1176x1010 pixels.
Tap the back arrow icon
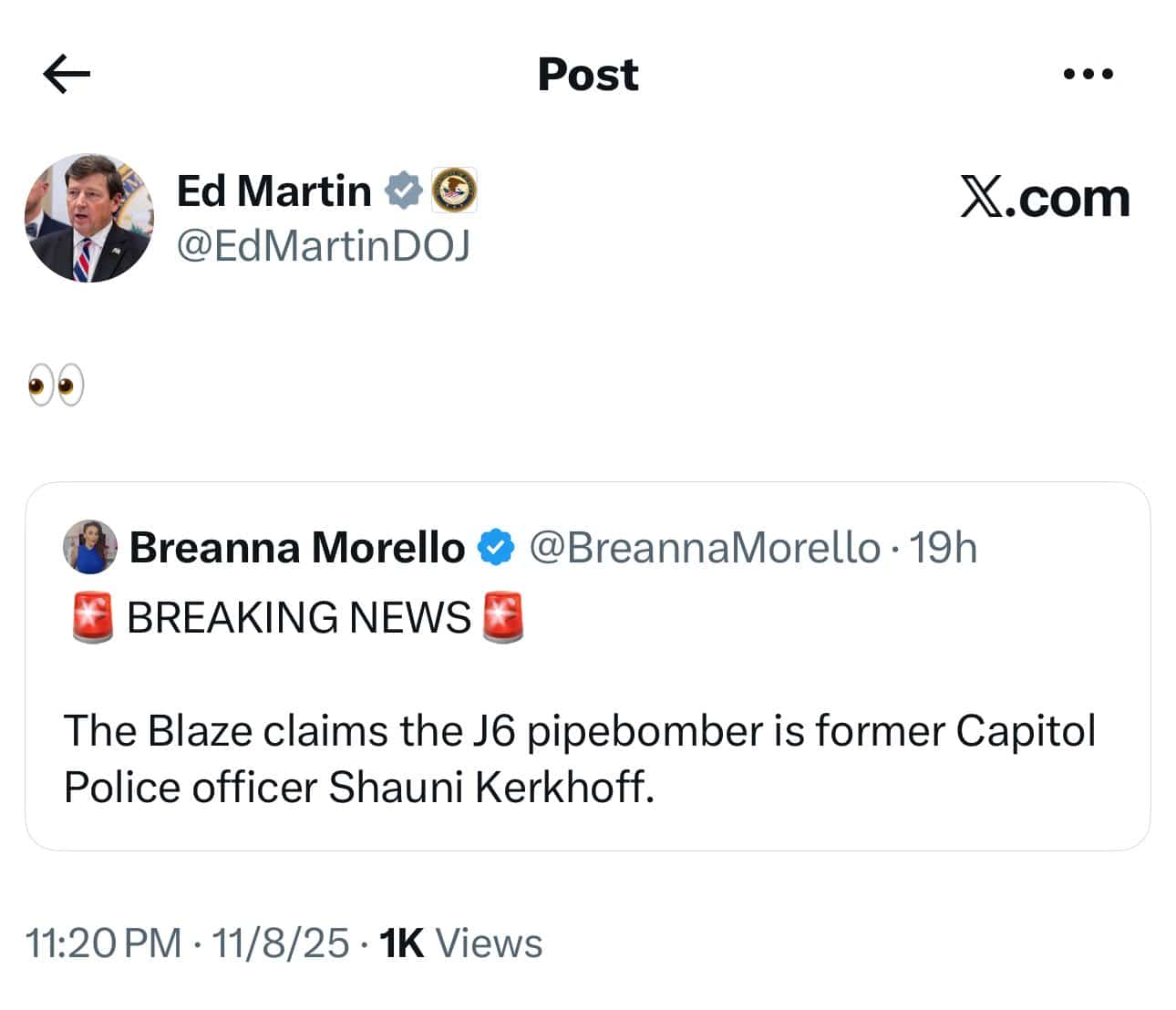point(67,74)
